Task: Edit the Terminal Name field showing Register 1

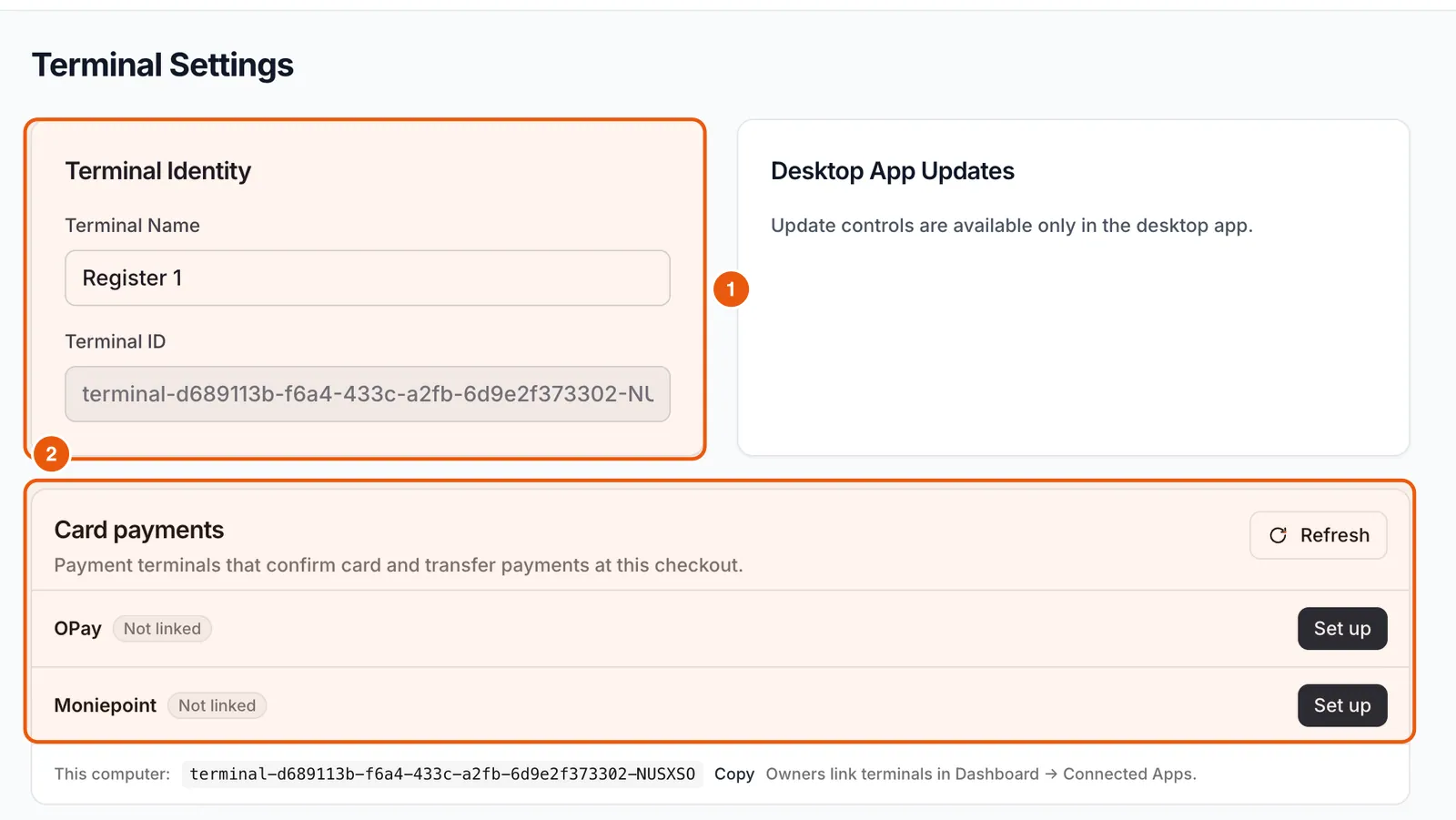Action: click(368, 278)
